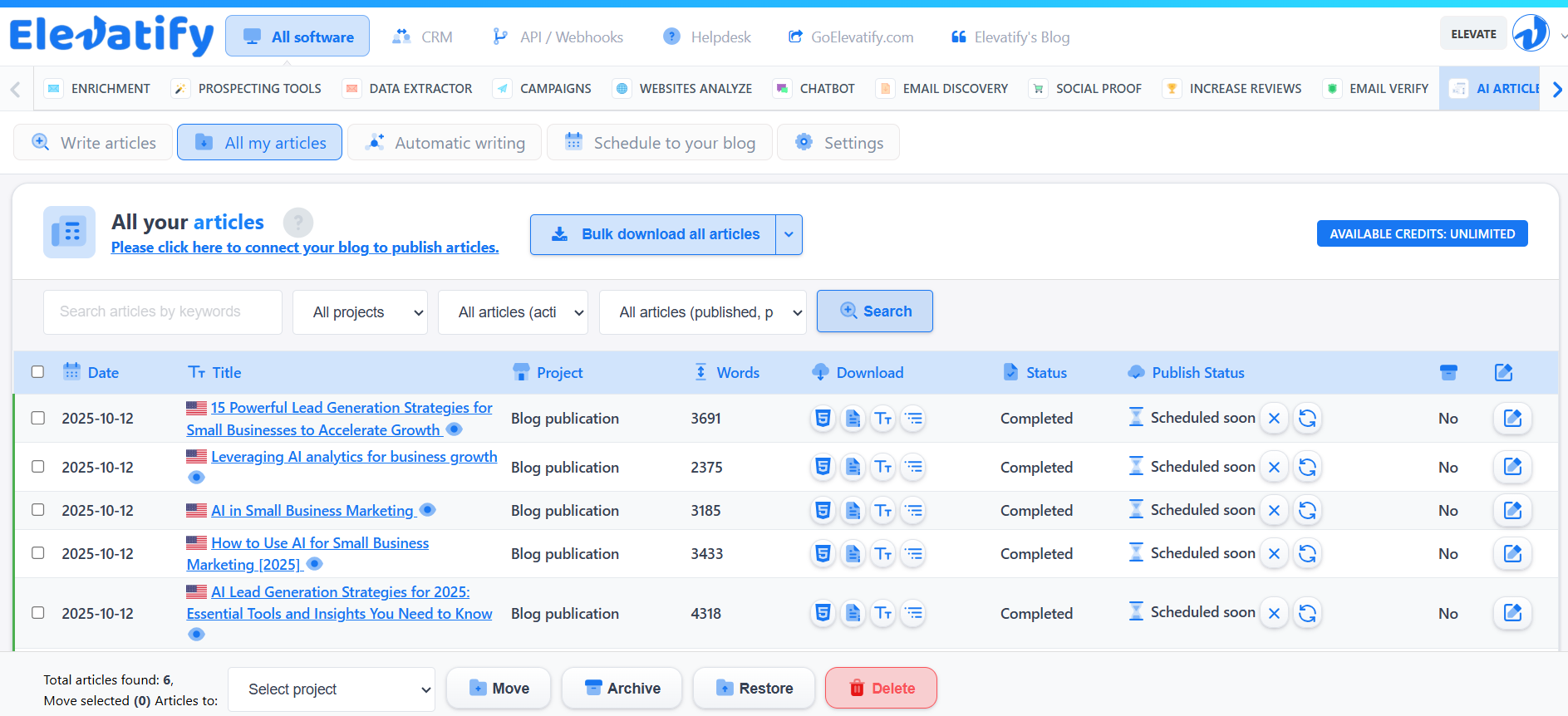
Task: Download text version of '15 Powerful Lead Generation' article
Action: (883, 418)
